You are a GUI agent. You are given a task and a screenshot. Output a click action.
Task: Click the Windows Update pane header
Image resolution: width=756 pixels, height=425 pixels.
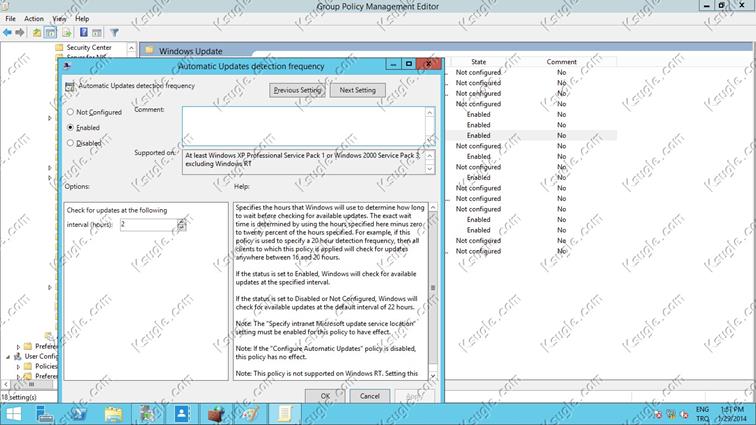tap(190, 51)
